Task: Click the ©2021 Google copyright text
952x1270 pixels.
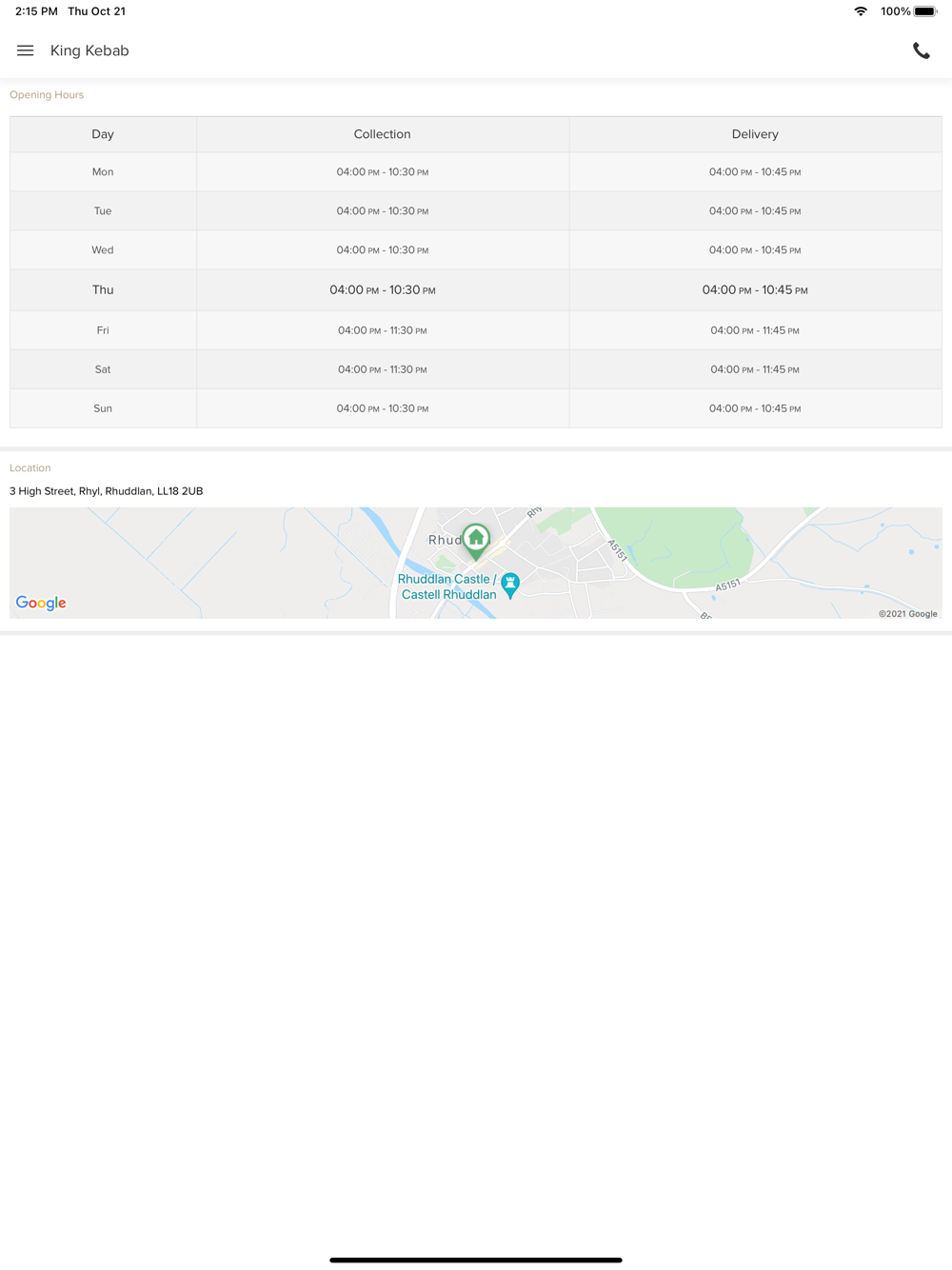Action: tap(907, 614)
